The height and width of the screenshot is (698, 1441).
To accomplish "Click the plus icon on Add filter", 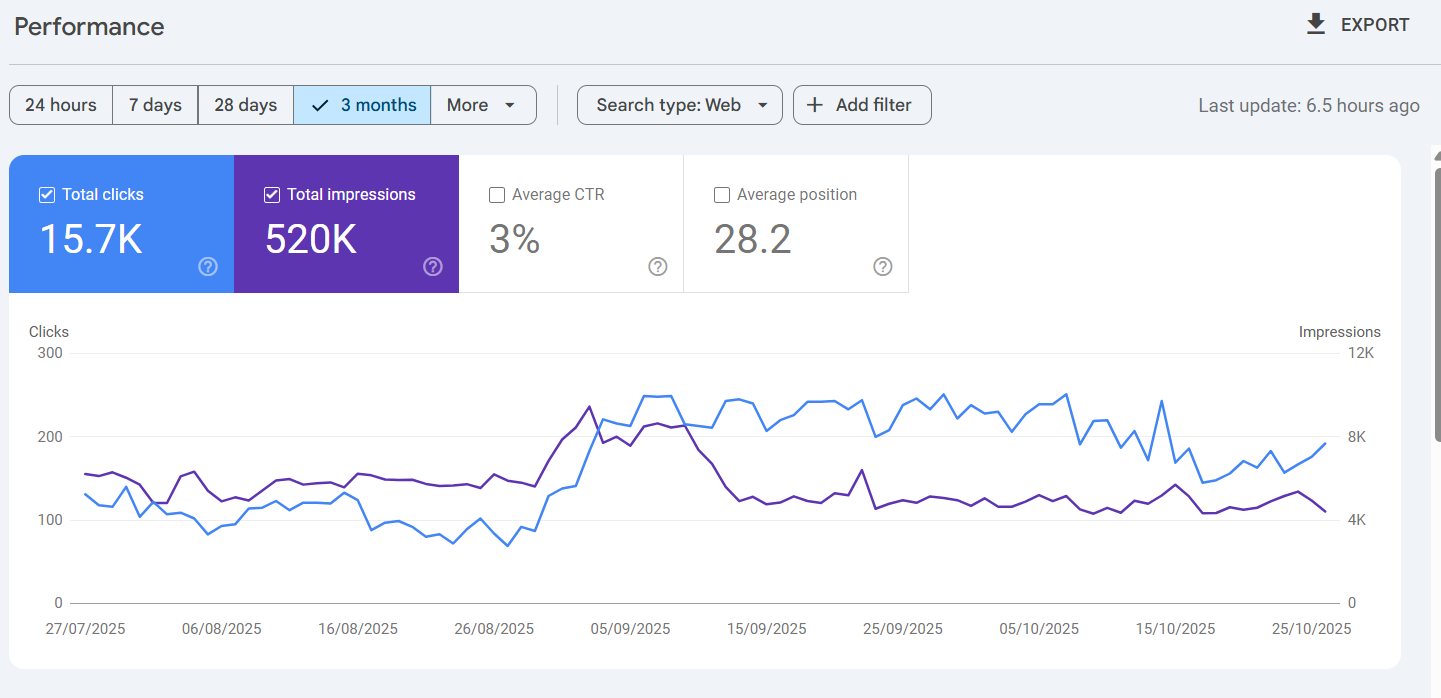I will click(815, 104).
